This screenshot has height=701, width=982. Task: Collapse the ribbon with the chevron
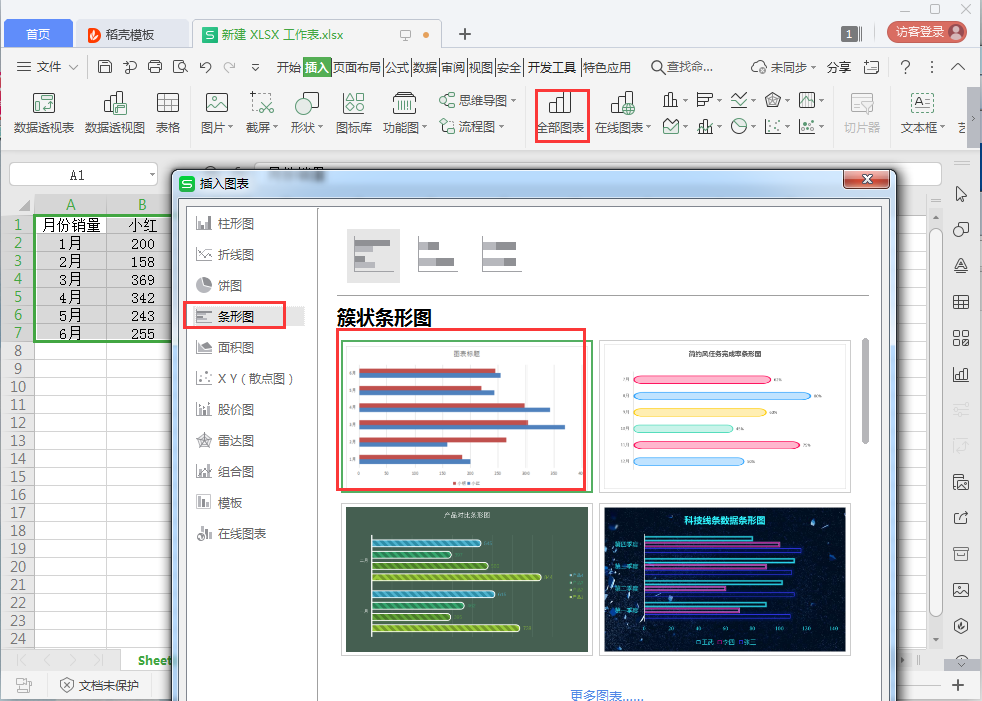958,67
